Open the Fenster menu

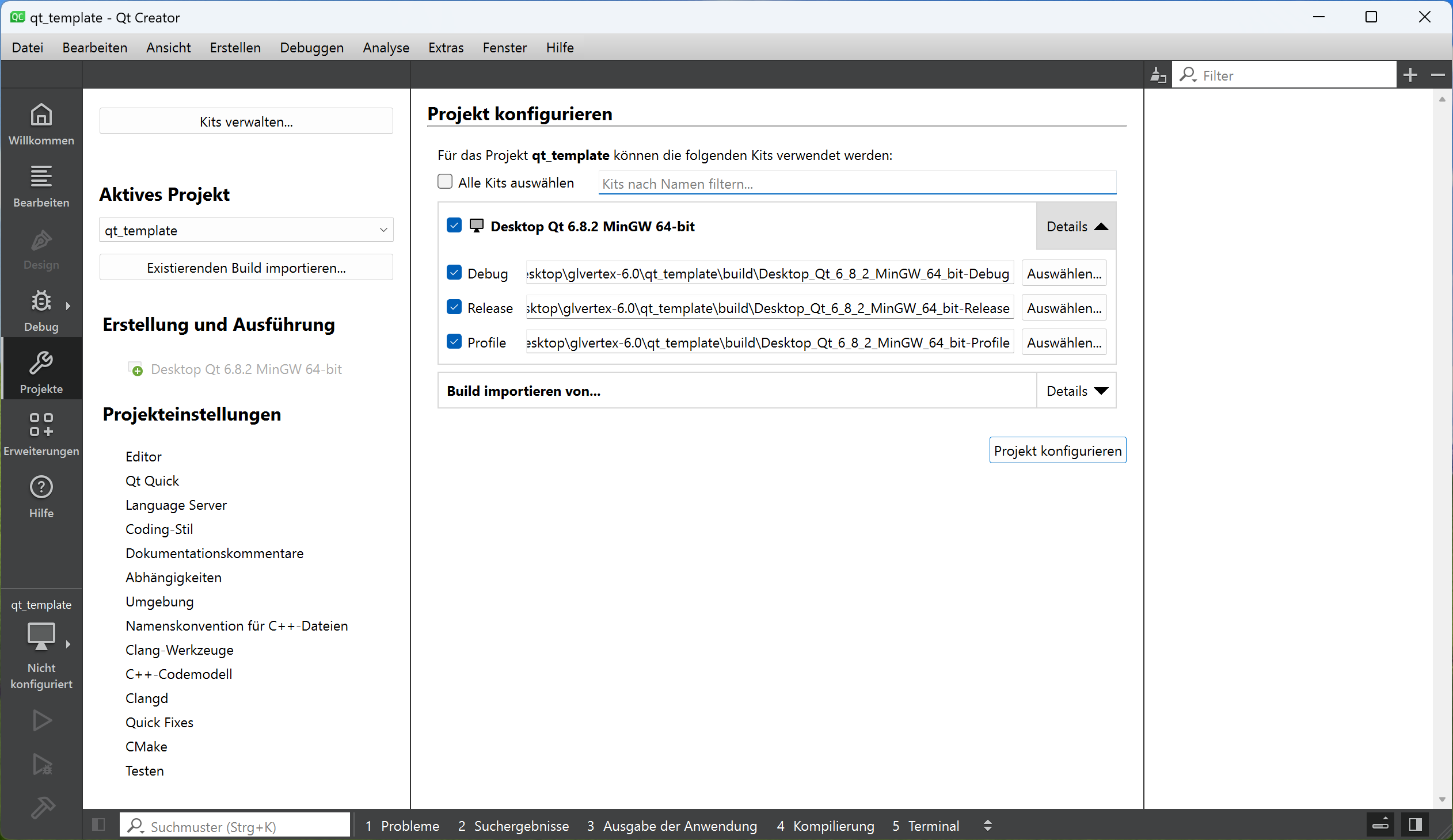click(504, 47)
